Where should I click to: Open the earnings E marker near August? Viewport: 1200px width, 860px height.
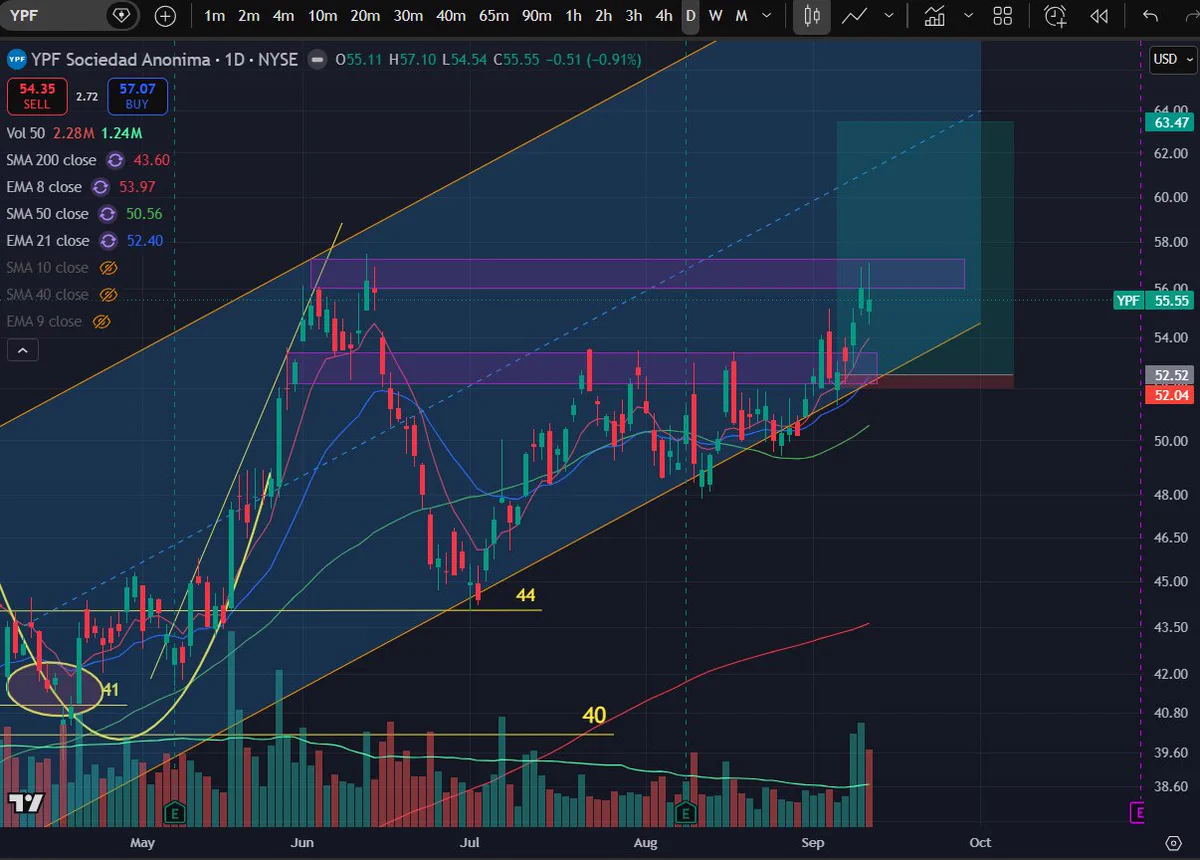tap(686, 811)
